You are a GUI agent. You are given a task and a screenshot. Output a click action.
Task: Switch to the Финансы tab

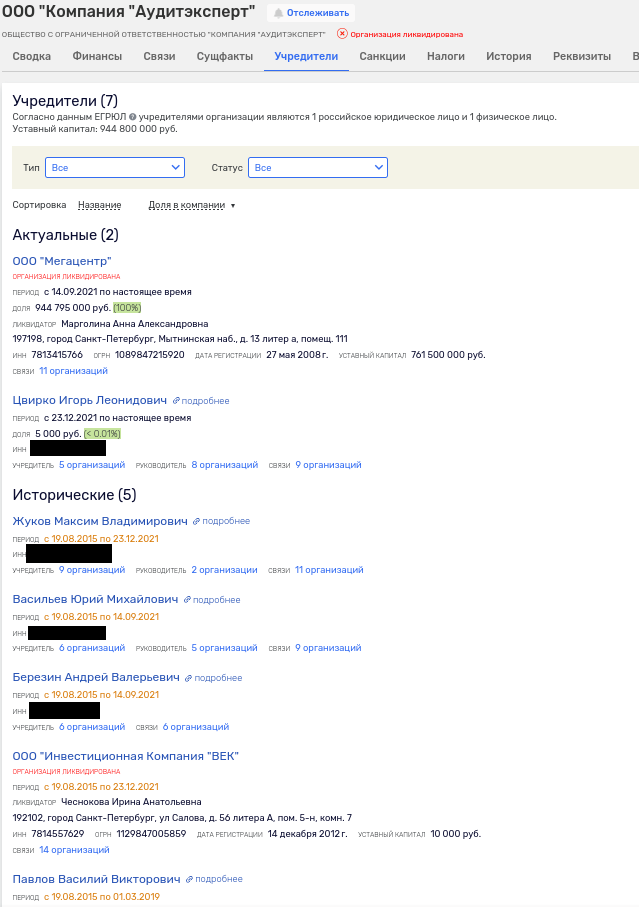pos(97,56)
